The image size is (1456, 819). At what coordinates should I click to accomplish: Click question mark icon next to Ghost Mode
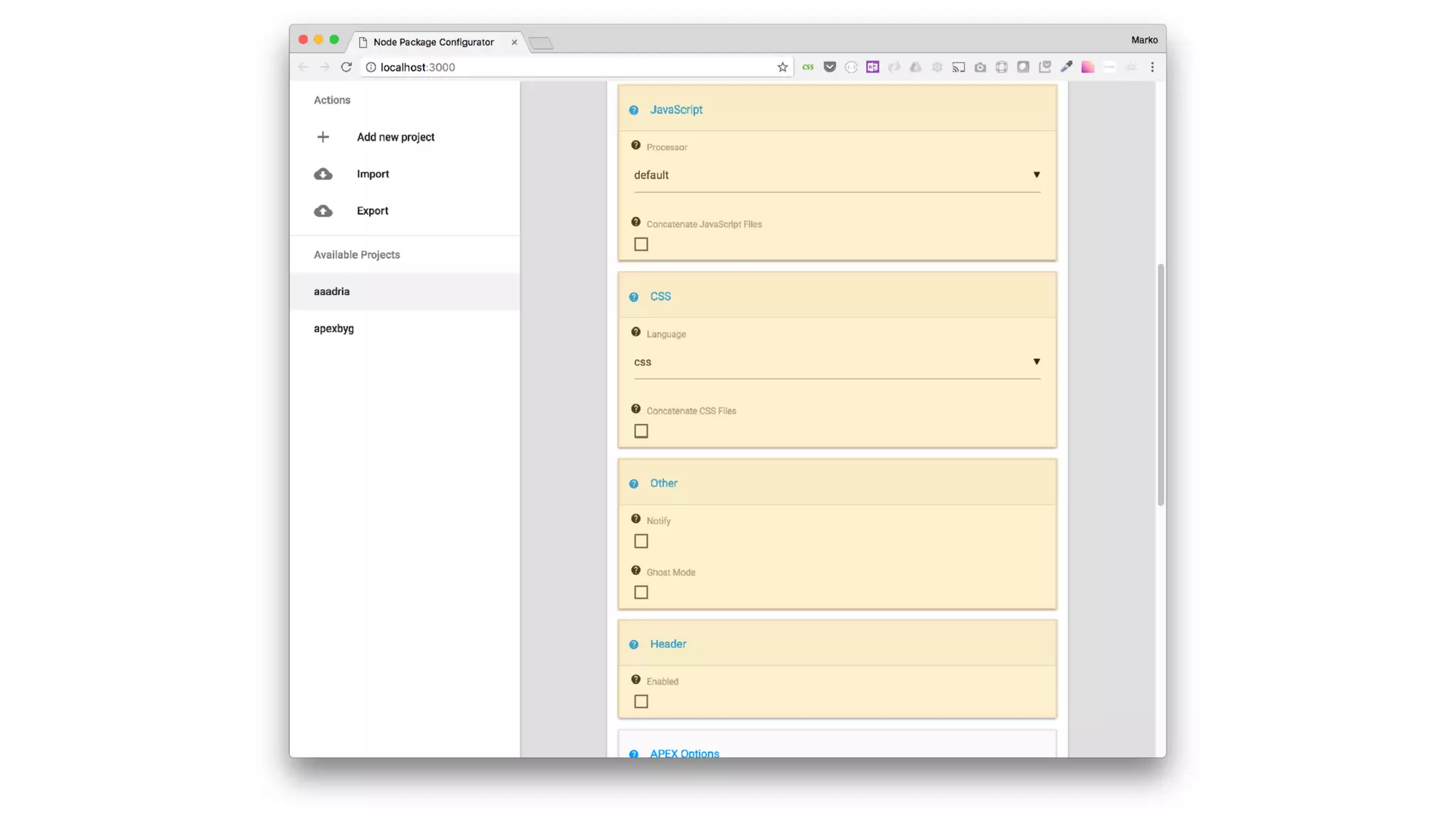[x=636, y=570]
